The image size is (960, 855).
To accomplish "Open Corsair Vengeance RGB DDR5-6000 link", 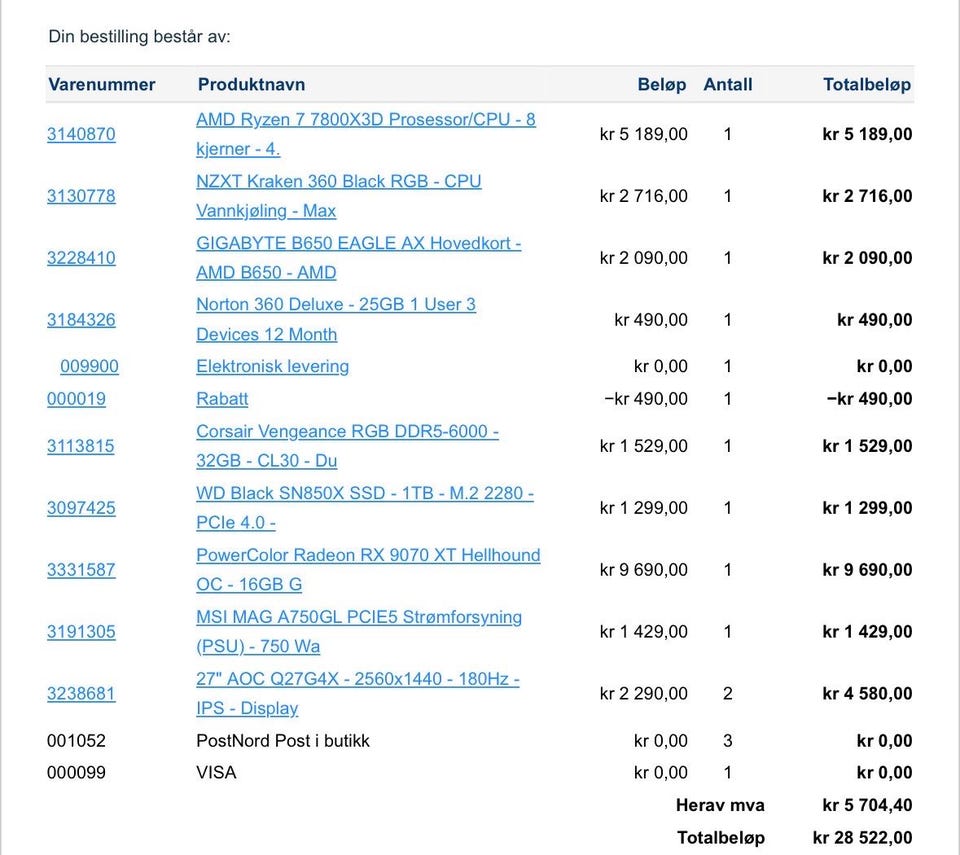I will [347, 446].
